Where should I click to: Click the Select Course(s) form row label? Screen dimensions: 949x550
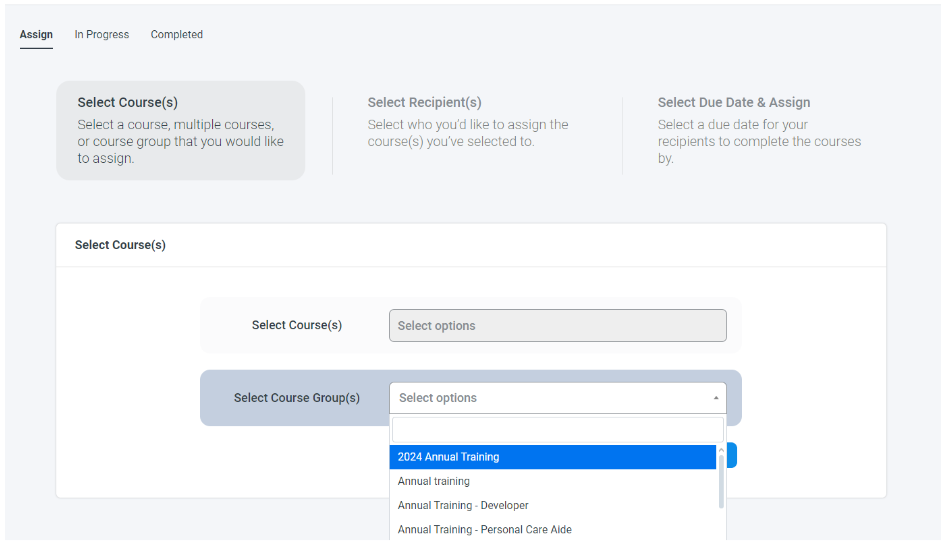[x=296, y=326]
